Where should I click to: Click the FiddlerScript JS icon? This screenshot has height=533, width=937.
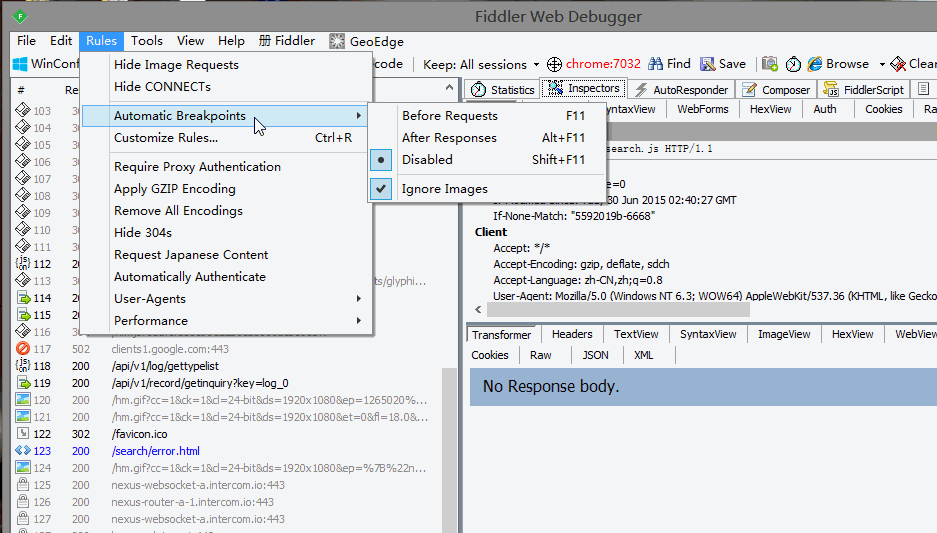tap(831, 89)
